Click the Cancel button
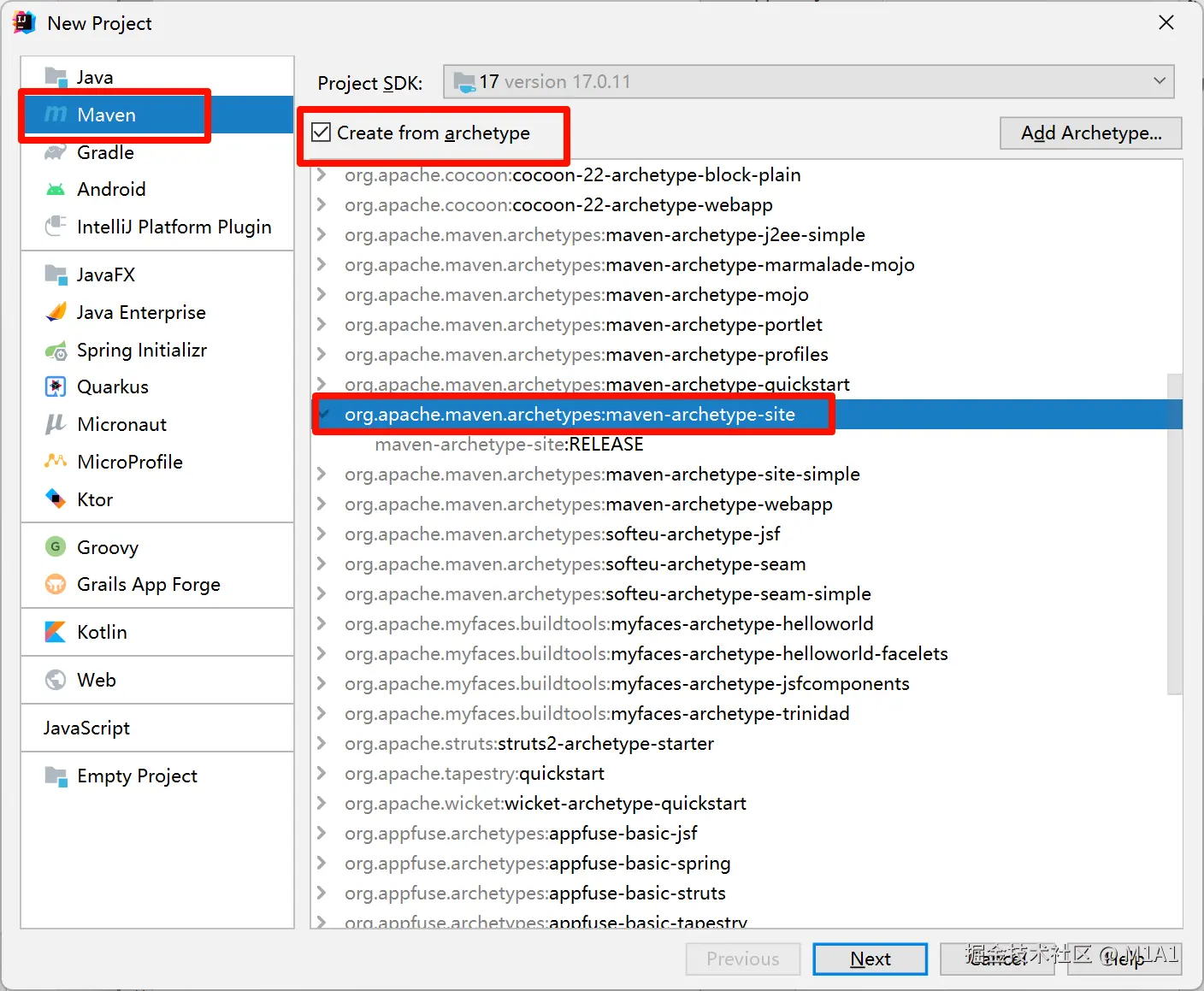1204x991 pixels. click(997, 959)
